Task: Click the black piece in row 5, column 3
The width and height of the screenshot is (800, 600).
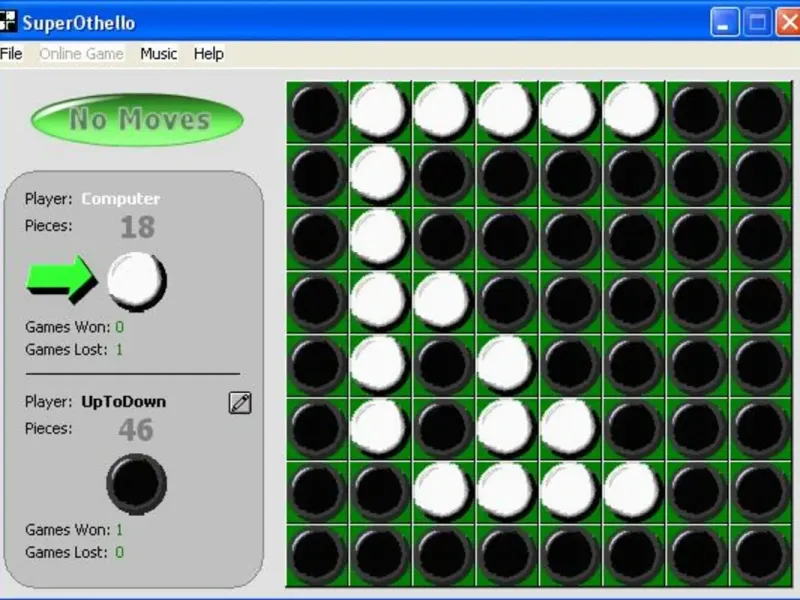Action: (443, 366)
